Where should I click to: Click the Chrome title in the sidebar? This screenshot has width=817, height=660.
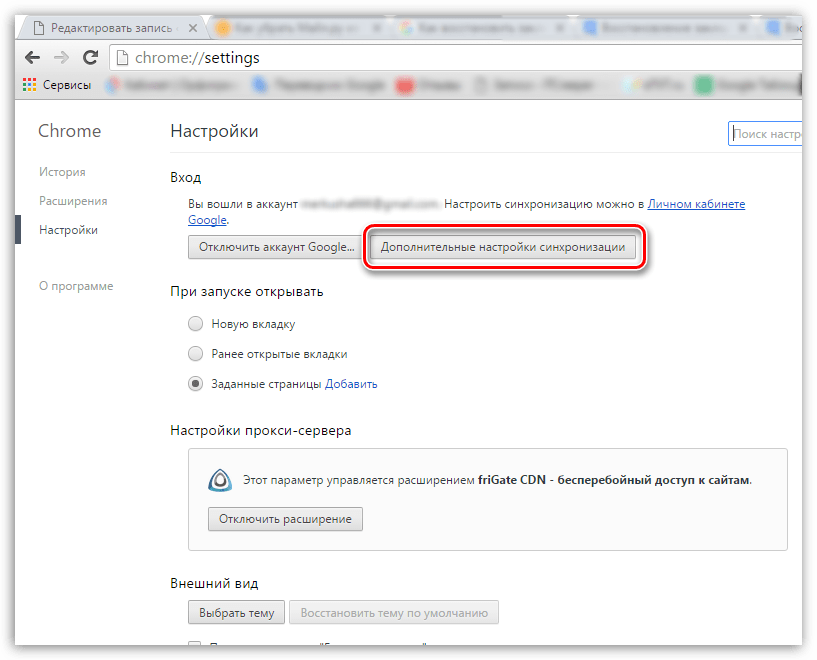click(69, 131)
